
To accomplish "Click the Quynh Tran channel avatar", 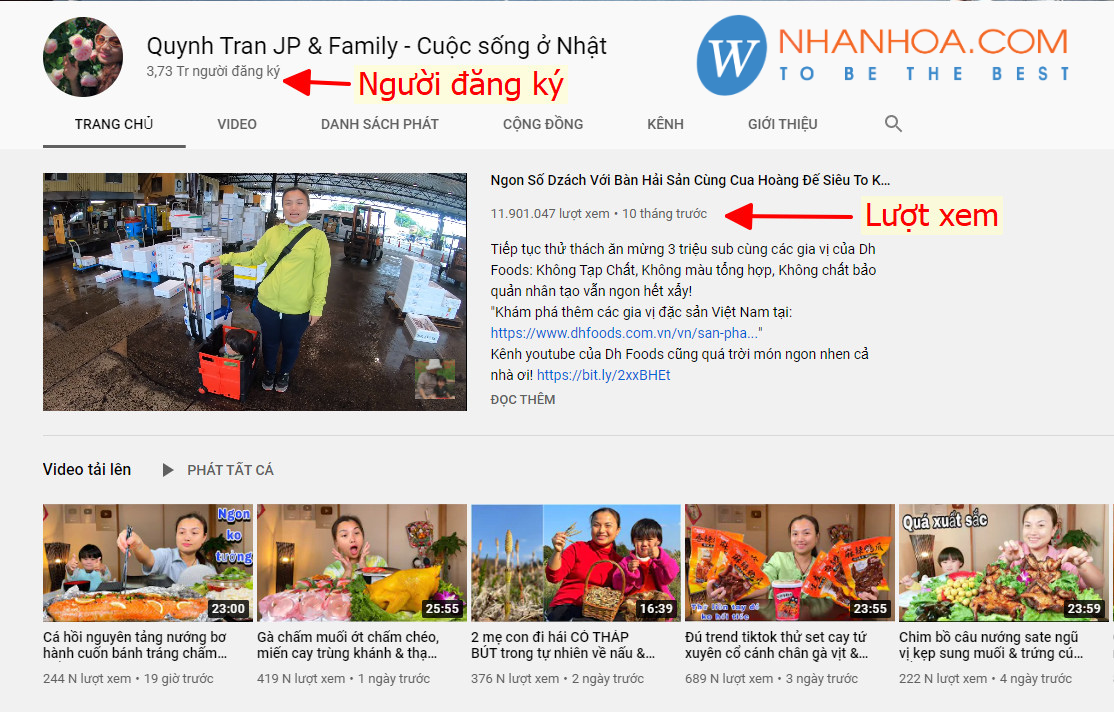I will click(x=82, y=57).
